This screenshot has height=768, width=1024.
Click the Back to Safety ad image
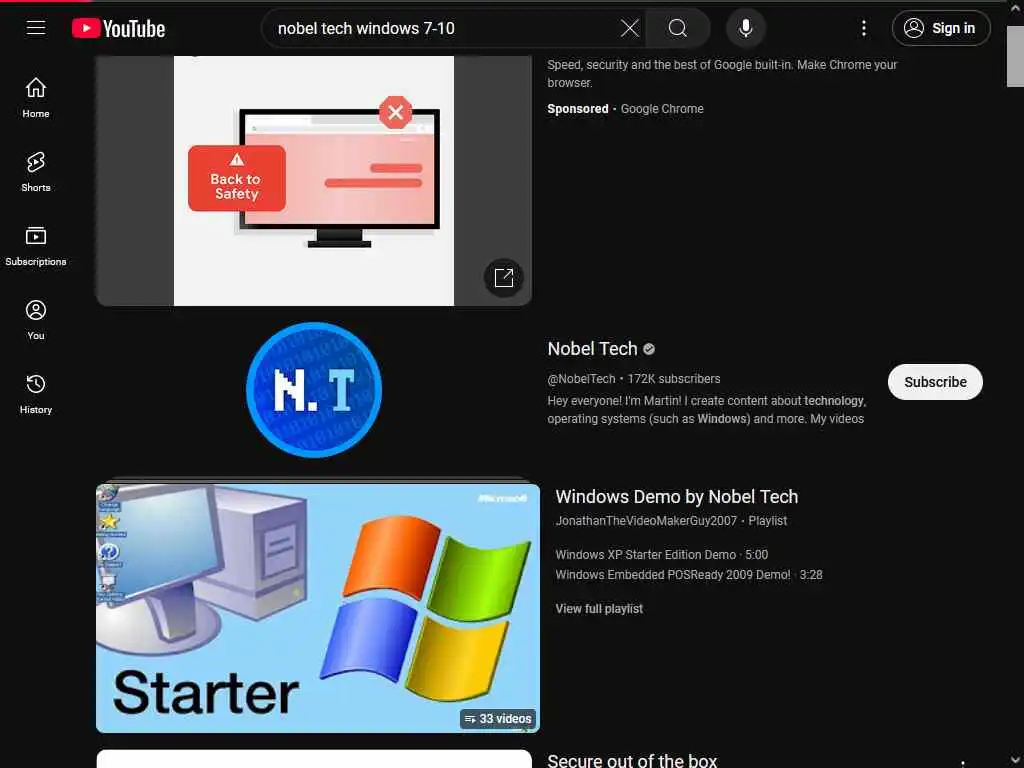(313, 180)
